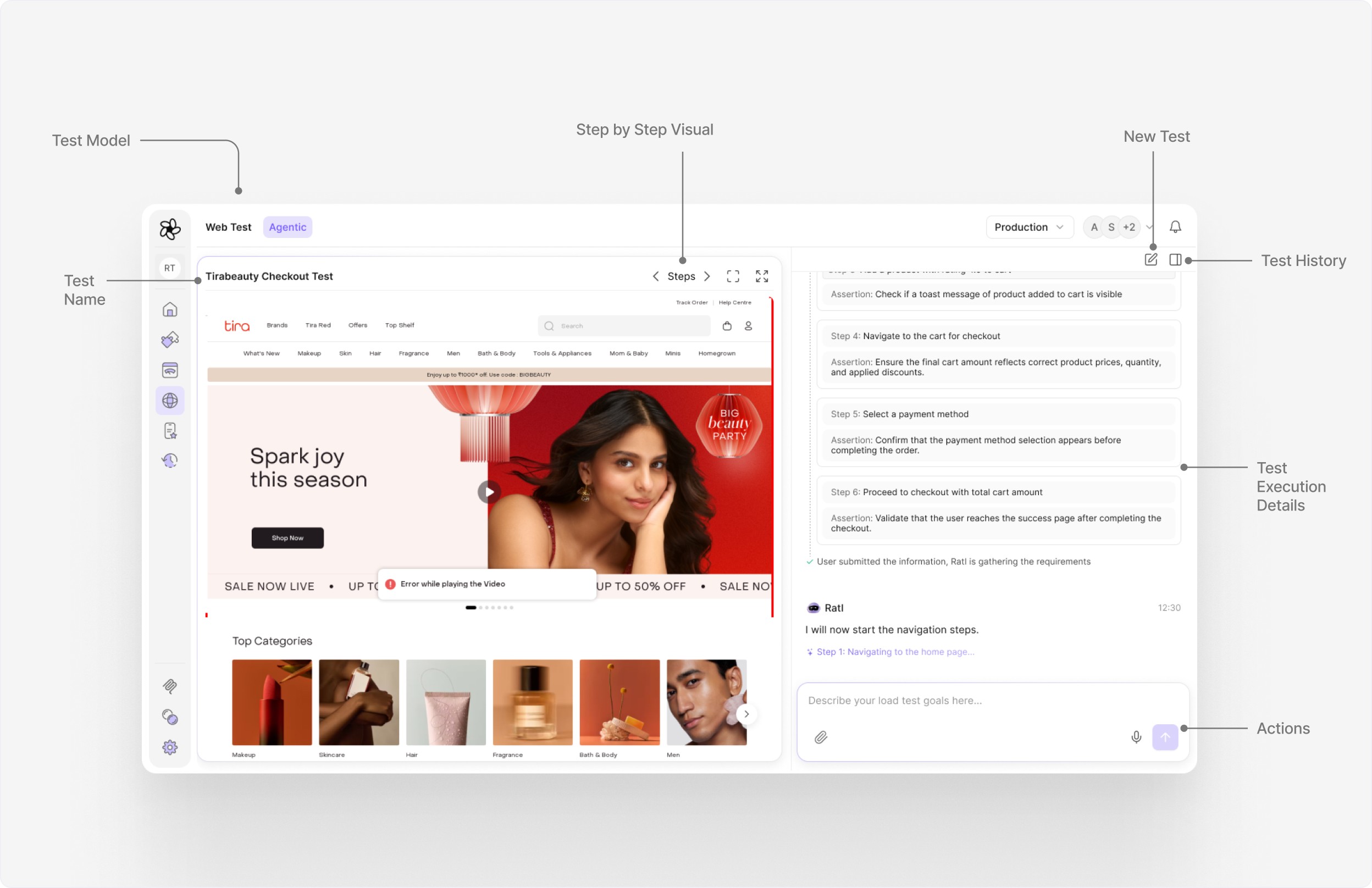This screenshot has width=1372, height=888.
Task: Open the globe web test icon
Action: pyautogui.click(x=169, y=400)
